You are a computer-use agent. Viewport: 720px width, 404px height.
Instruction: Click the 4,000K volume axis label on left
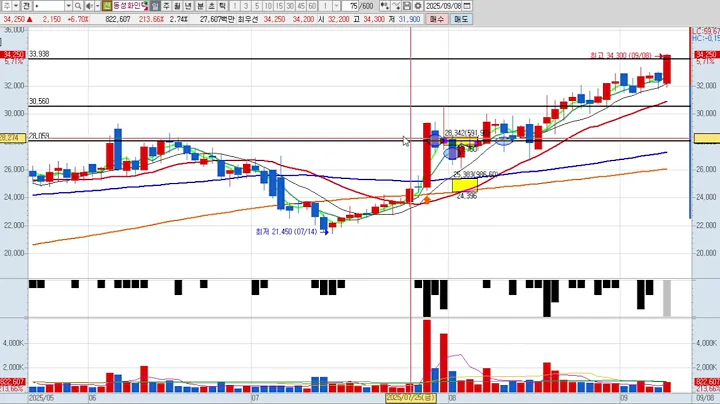click(13, 343)
